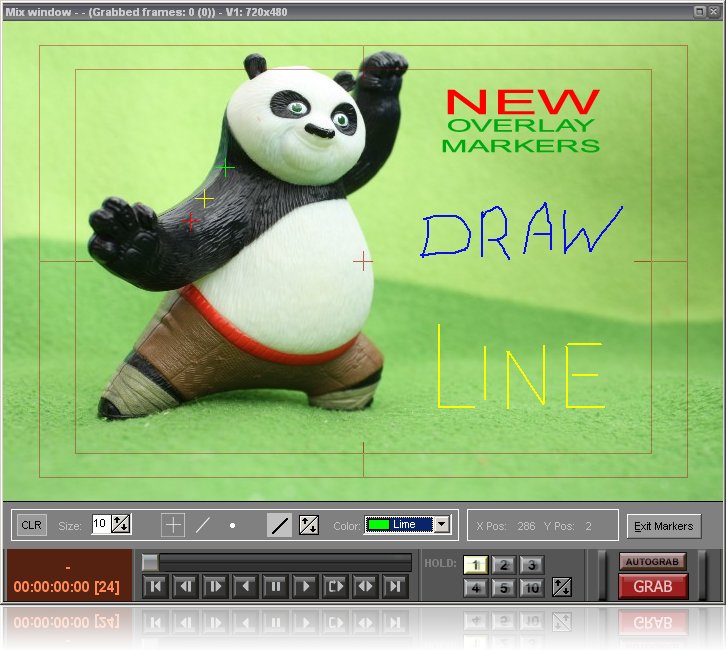Image resolution: width=726 pixels, height=650 pixels.
Task: Click the center crosshair of the frame
Action: point(363,262)
